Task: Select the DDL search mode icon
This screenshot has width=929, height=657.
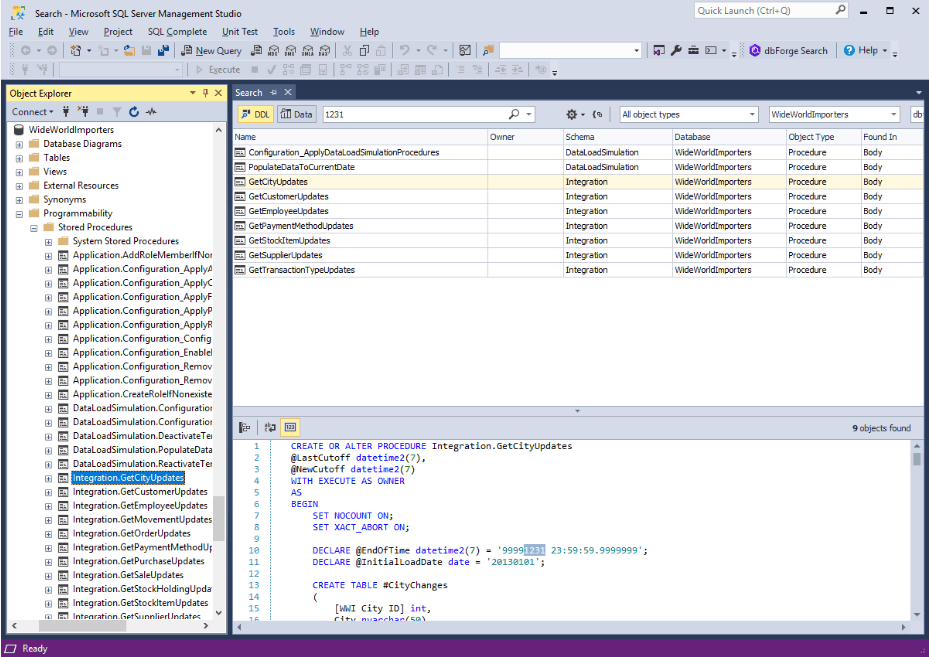Action: tap(254, 114)
